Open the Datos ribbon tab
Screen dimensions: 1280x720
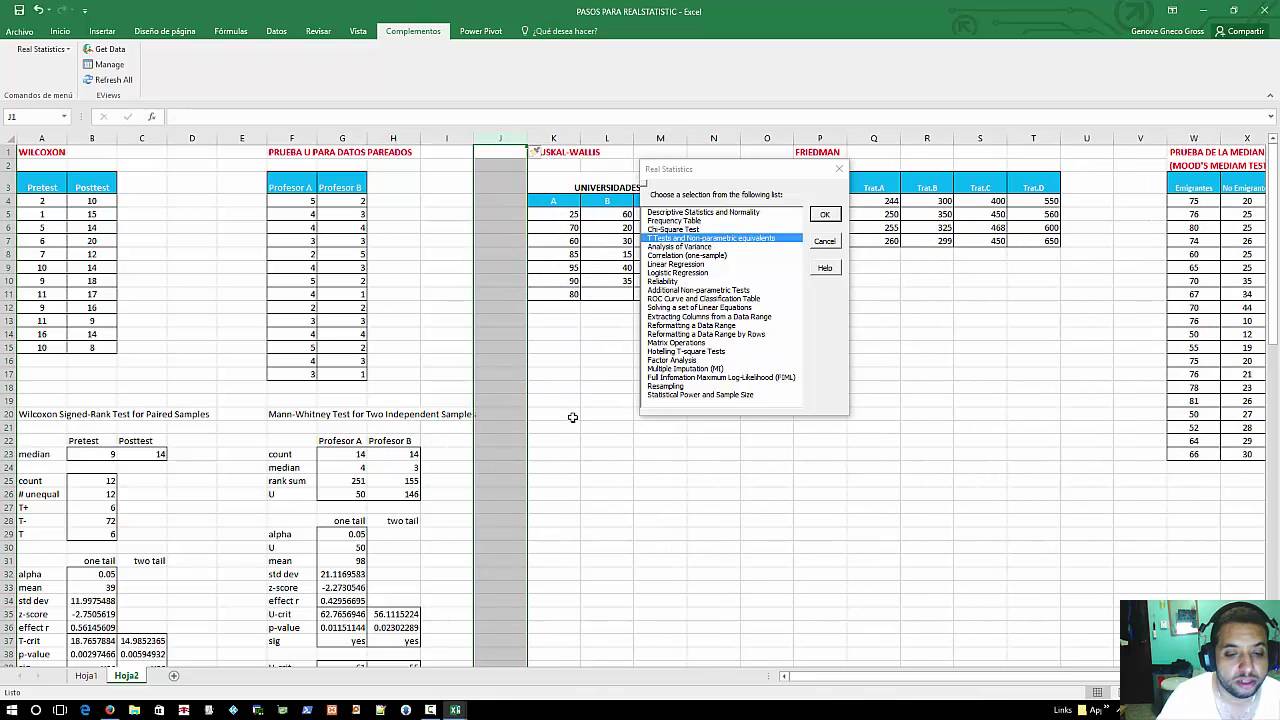pos(276,31)
